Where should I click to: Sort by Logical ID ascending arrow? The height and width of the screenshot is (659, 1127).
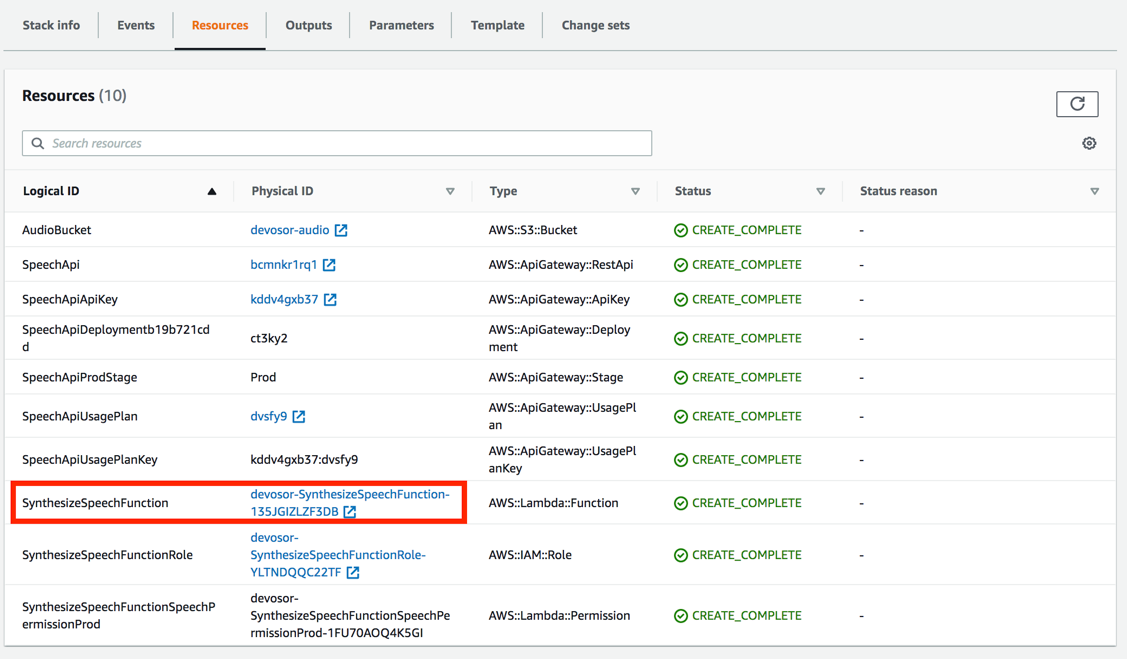point(211,191)
